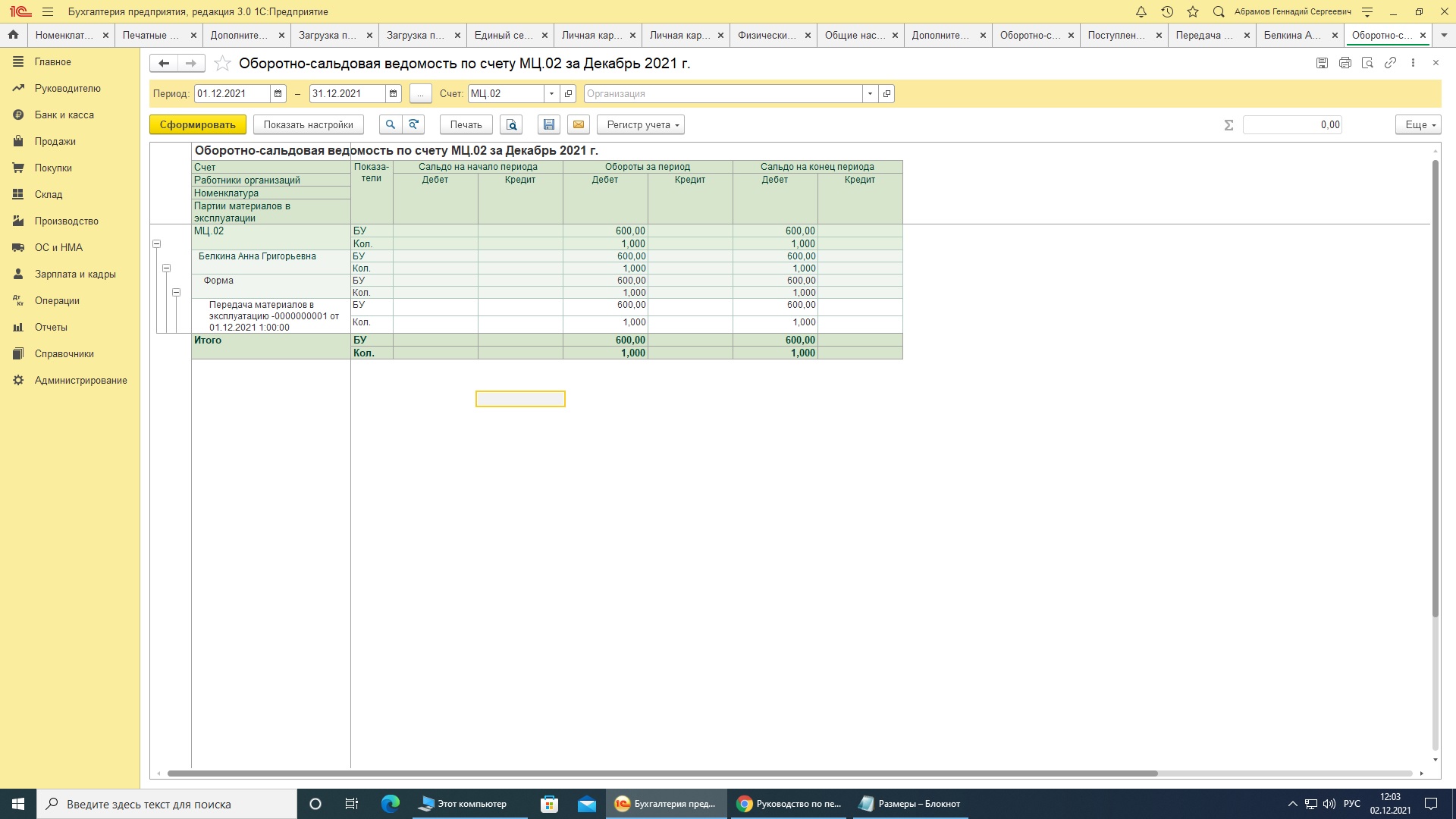
Task: Click the period selection ellipsis button
Action: [x=420, y=93]
